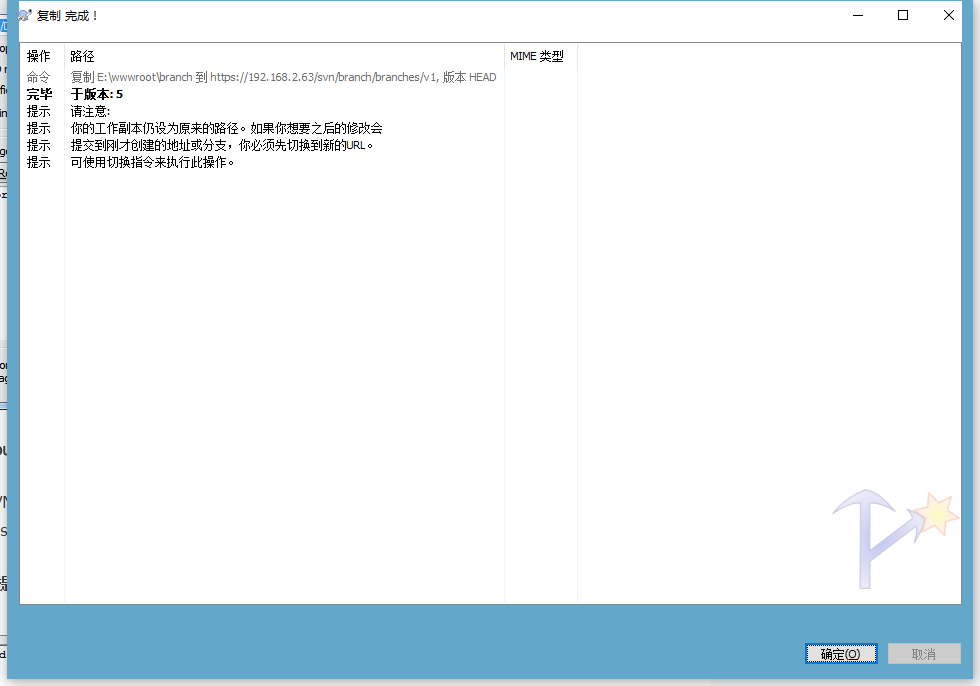Click the 完毕 cell in 操作 column
980x686 pixels.
point(39,94)
